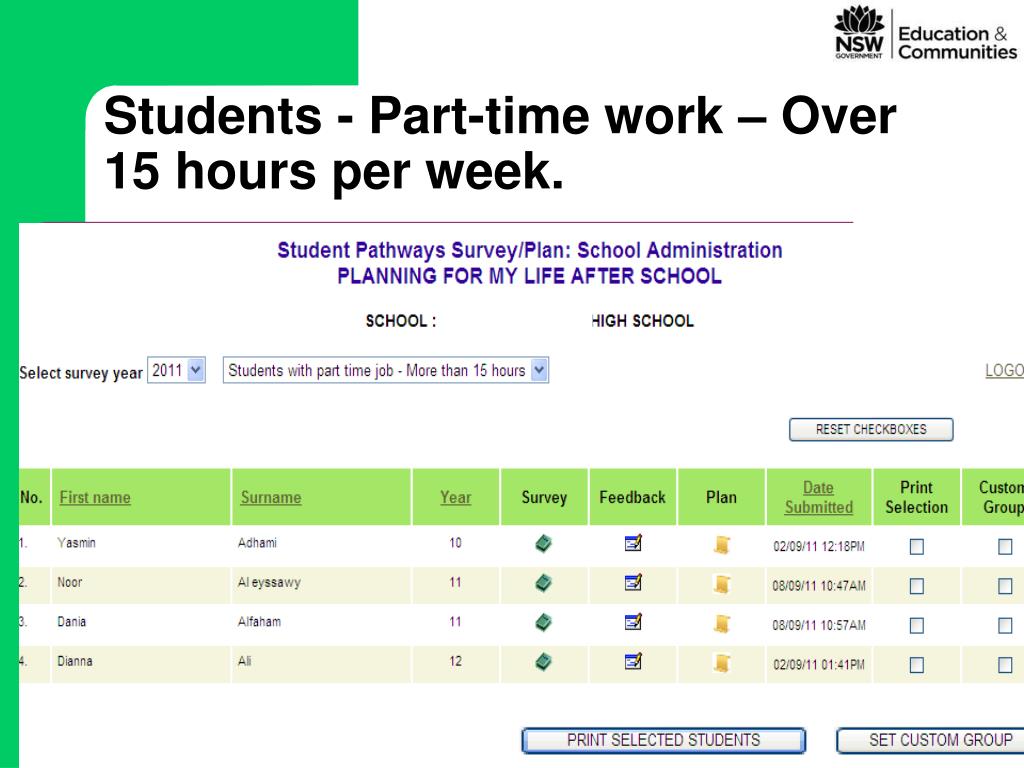
Task: Click Print Selected Students button
Action: tap(664, 741)
